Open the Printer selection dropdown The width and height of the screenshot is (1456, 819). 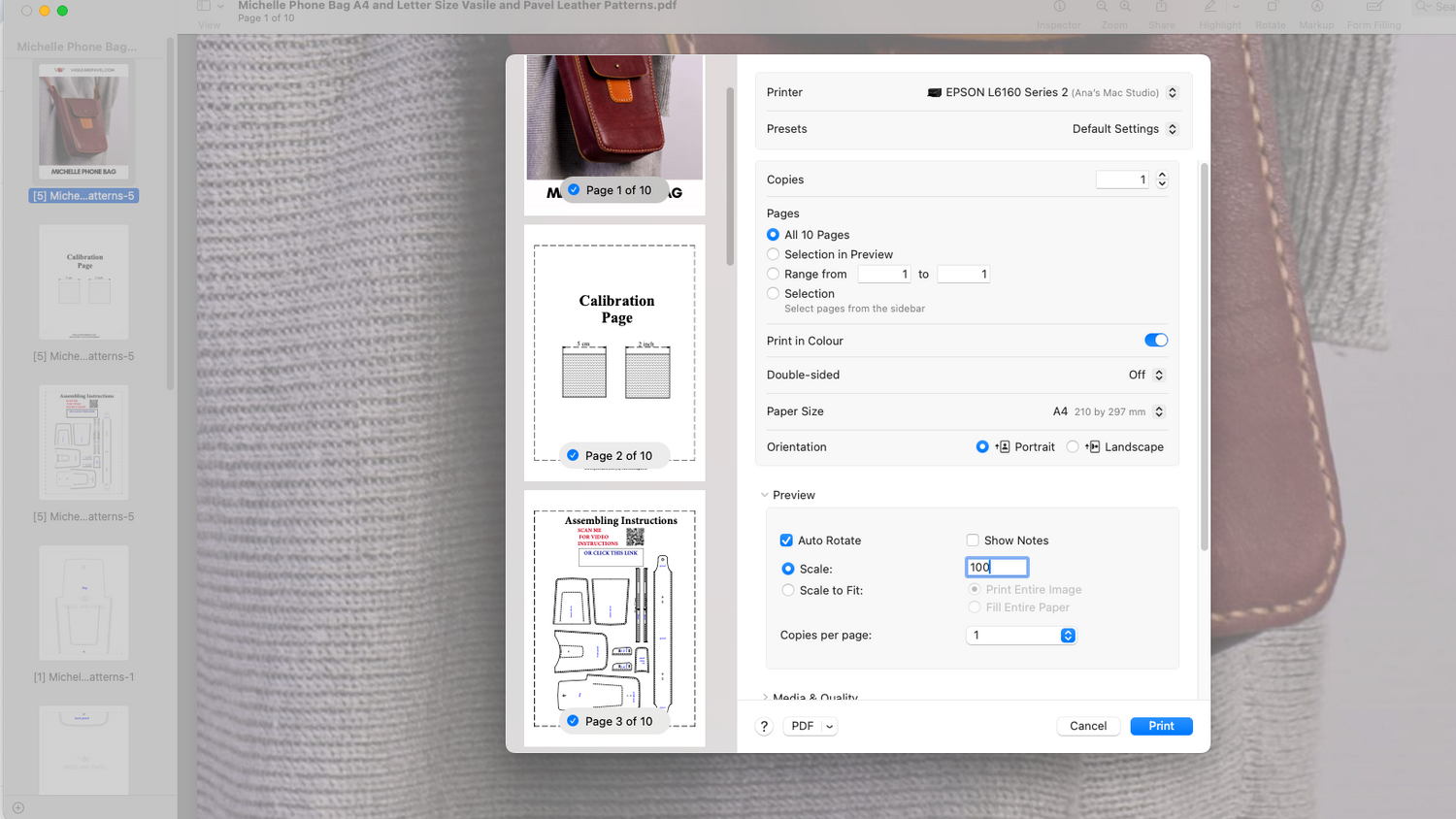pos(1052,92)
